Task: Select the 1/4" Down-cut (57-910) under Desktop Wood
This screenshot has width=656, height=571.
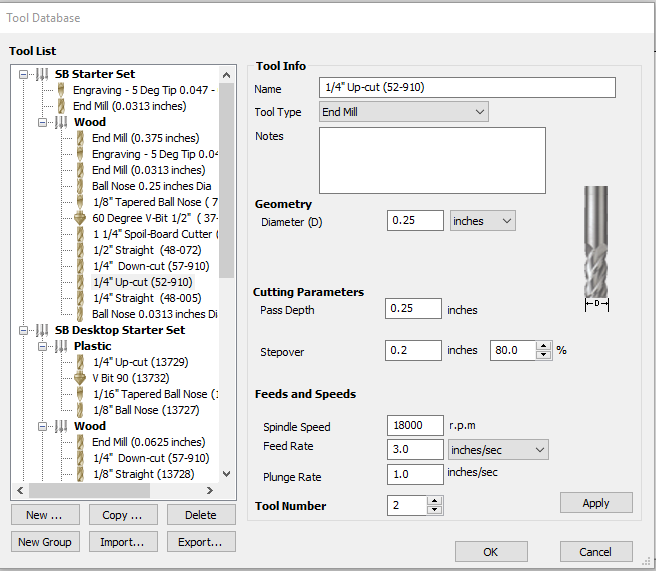Action: click(151, 458)
